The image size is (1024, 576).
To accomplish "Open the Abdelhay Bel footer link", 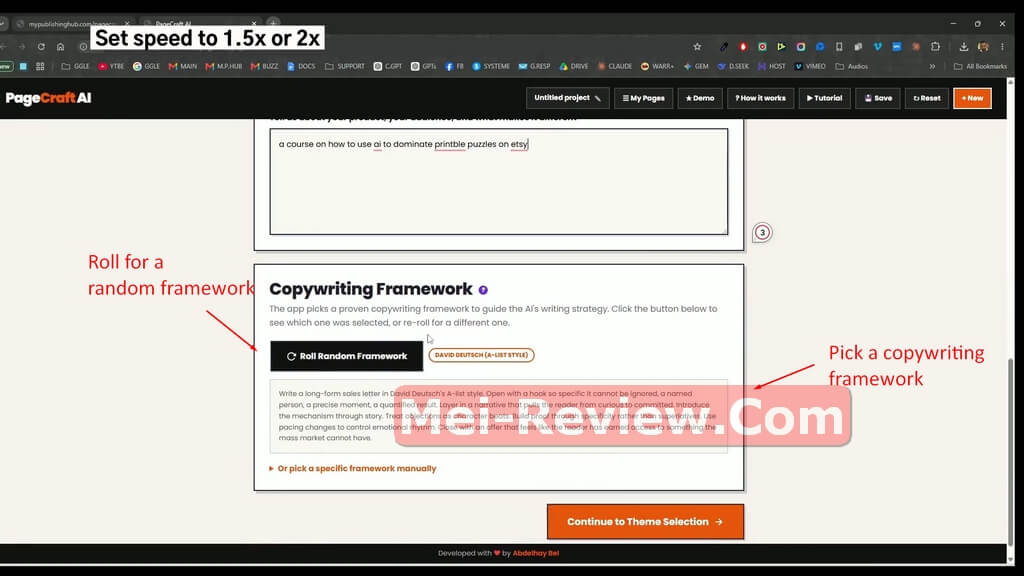I will tap(536, 553).
